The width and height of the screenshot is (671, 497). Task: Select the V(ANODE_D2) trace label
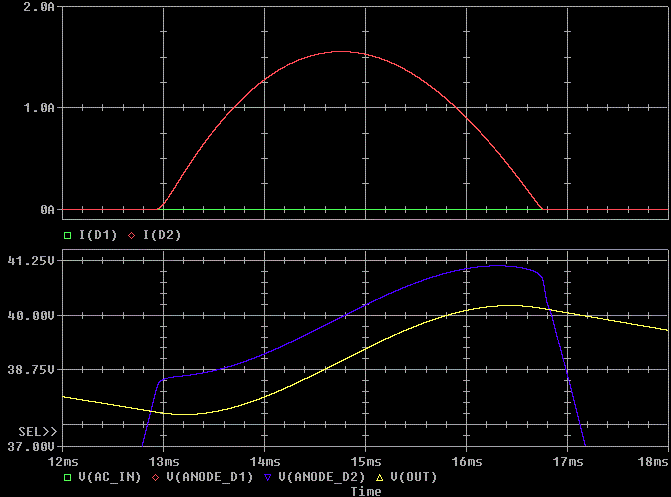coord(321,477)
